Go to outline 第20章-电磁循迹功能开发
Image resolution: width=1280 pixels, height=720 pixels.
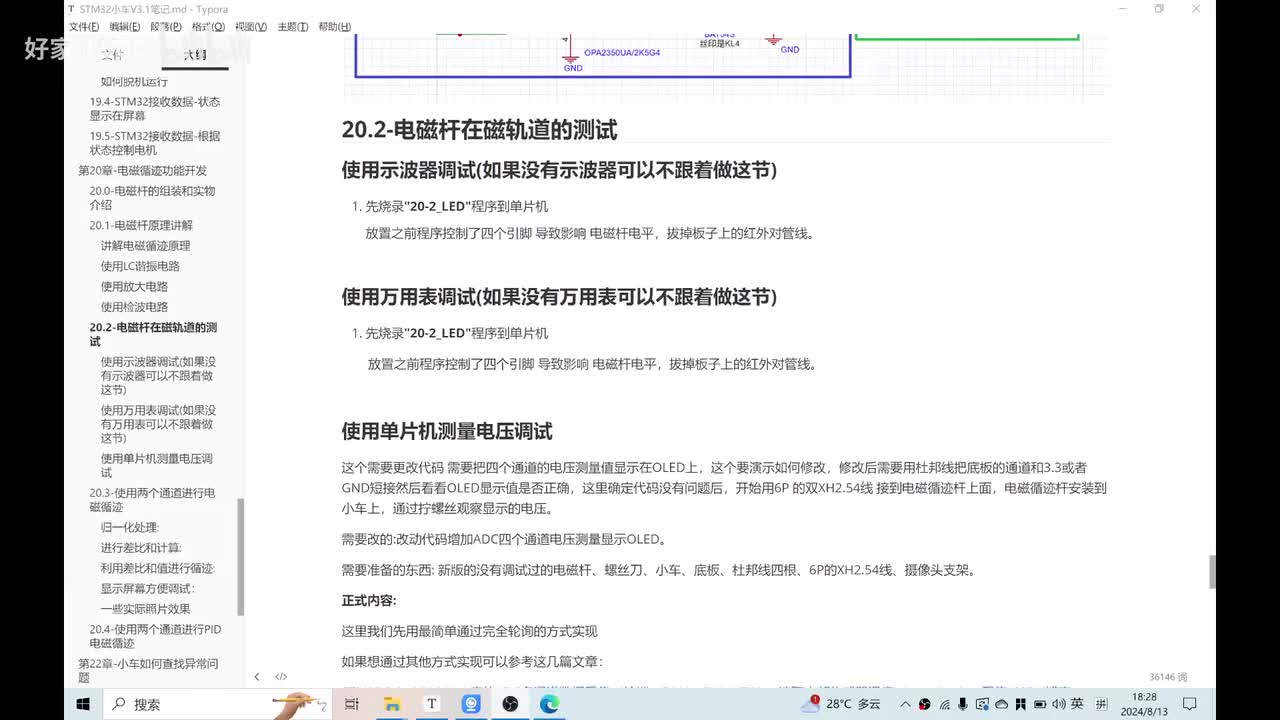143,171
